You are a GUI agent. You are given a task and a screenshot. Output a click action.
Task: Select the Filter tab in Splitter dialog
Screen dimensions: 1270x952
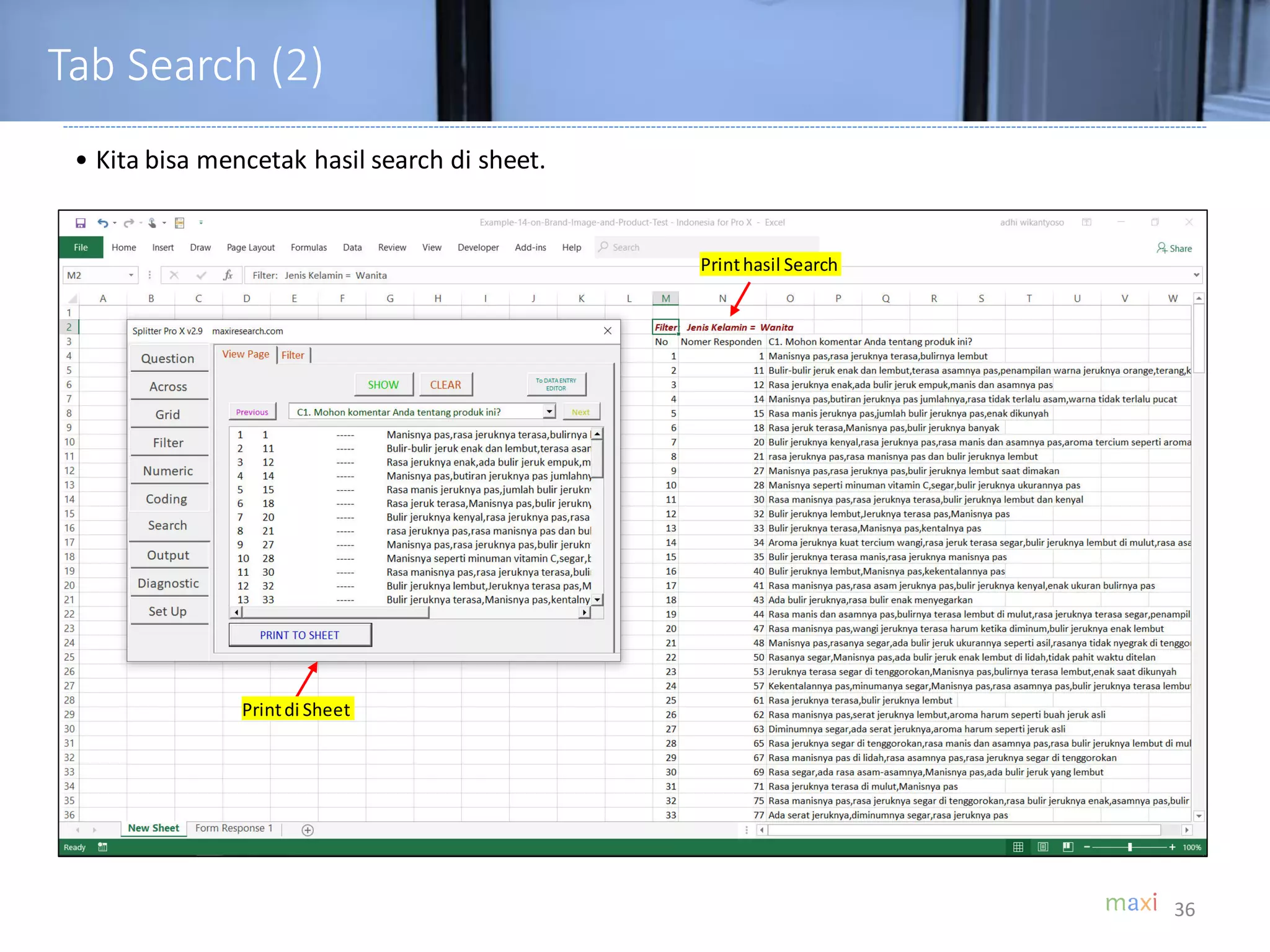(x=293, y=355)
